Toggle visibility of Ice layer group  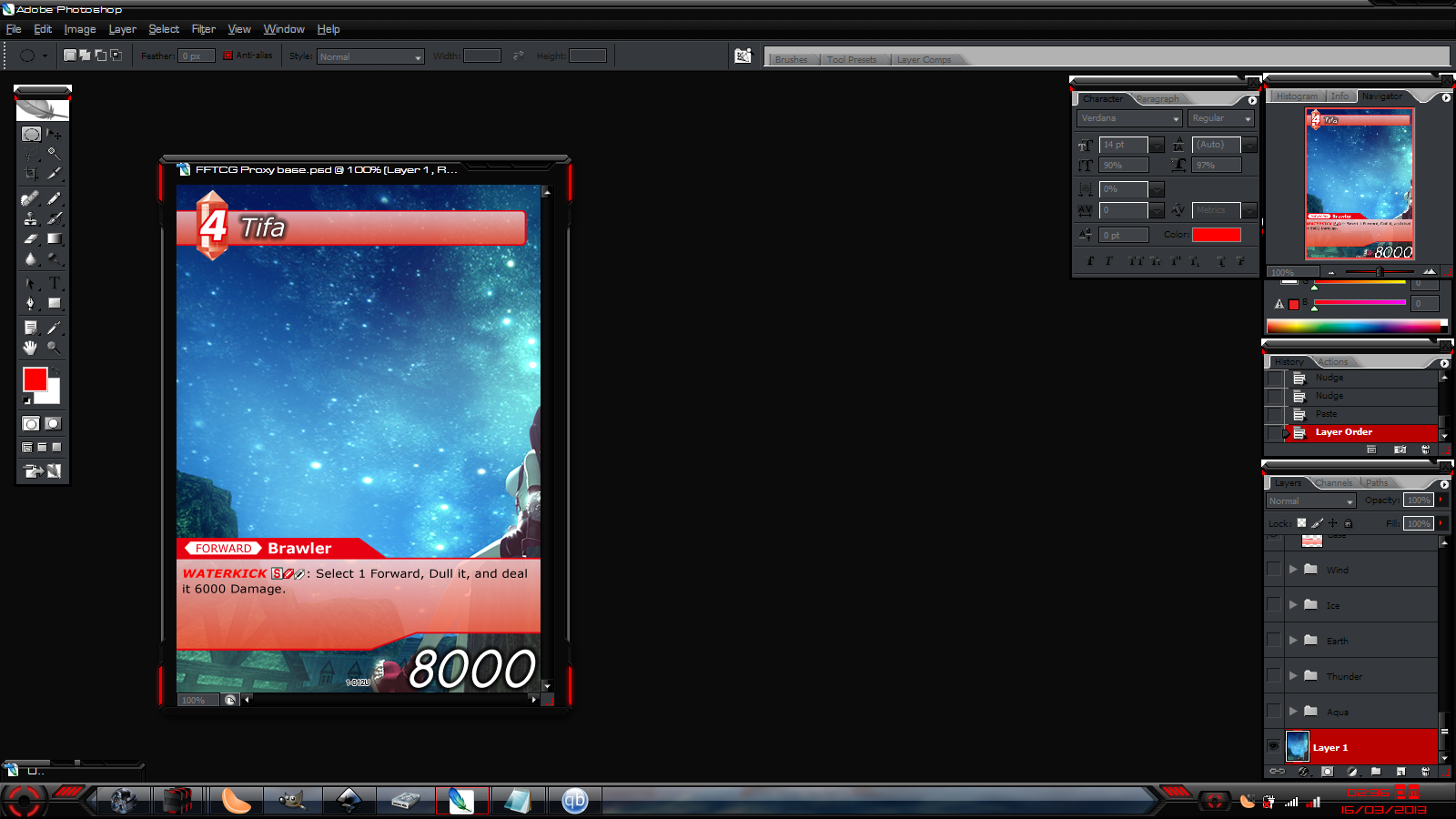(x=1273, y=604)
